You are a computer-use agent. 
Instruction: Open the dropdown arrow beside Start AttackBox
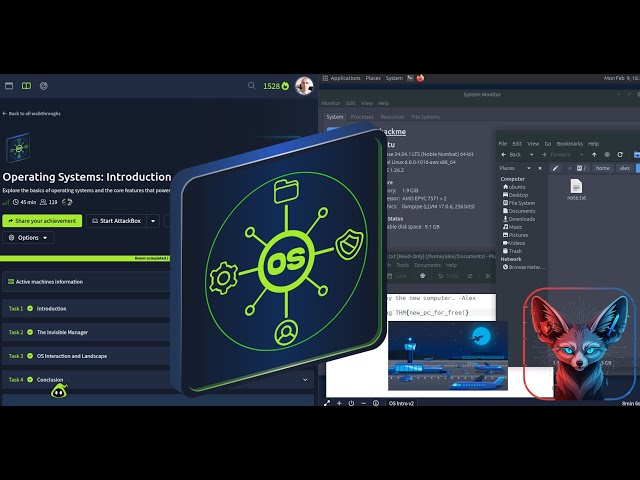click(x=153, y=221)
